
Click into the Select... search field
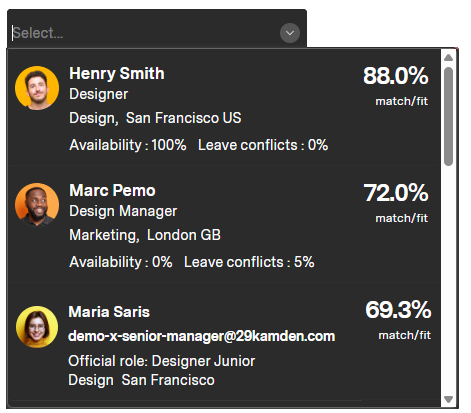(x=143, y=33)
